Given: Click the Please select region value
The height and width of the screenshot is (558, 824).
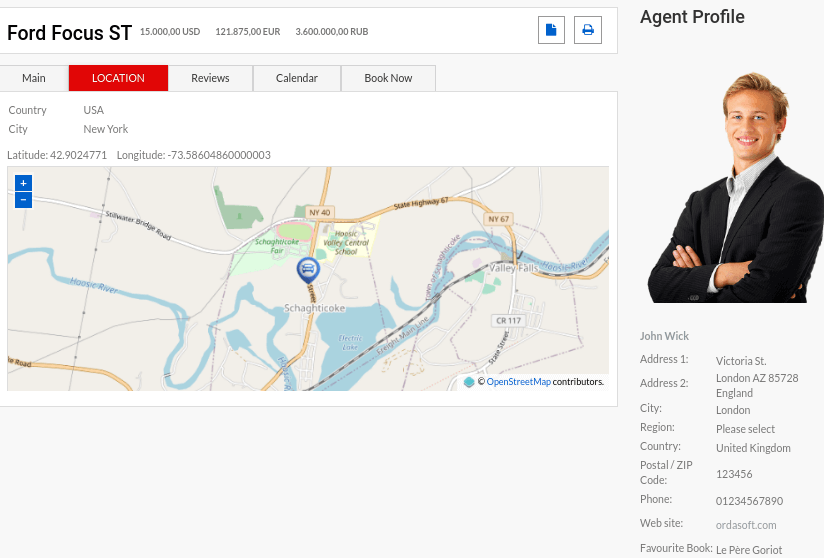Looking at the screenshot, I should 745,429.
